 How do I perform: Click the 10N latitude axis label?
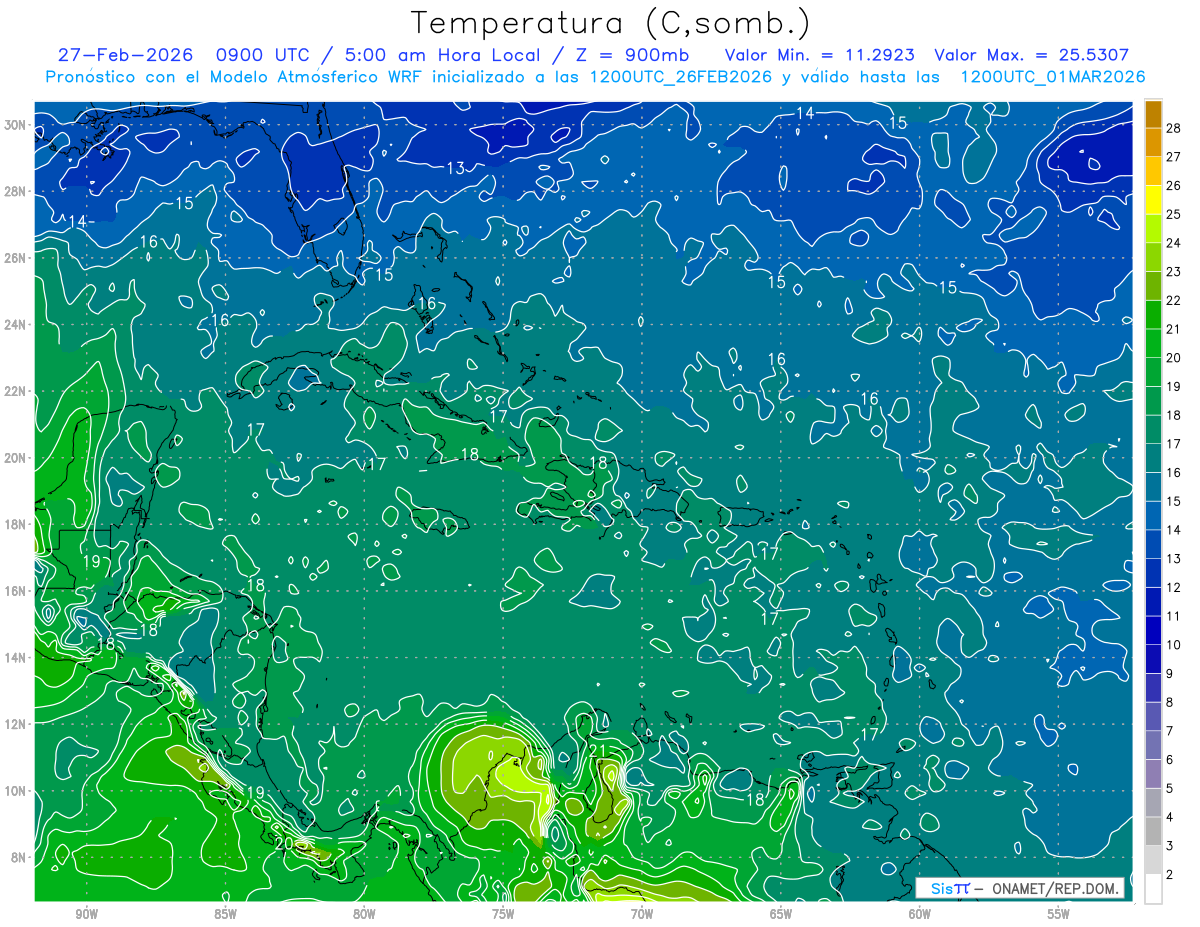(15, 791)
